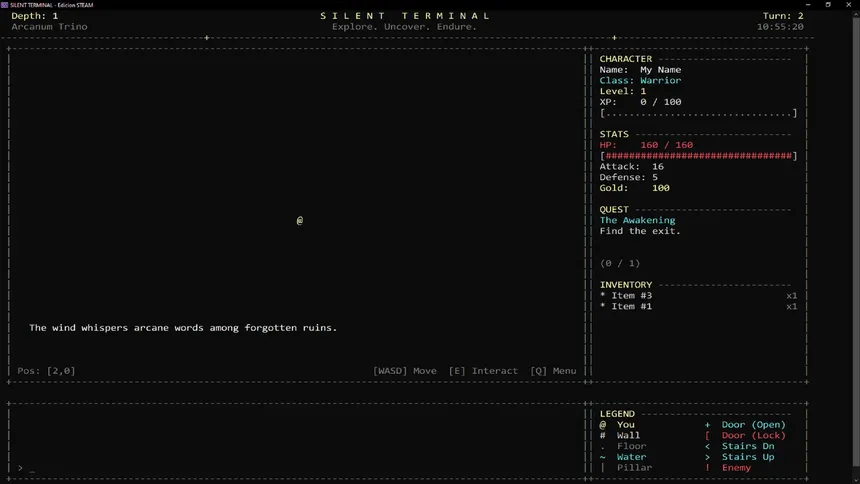Screen dimensions: 860x484
Task: Click the [WASD] Move hint
Action: (405, 370)
